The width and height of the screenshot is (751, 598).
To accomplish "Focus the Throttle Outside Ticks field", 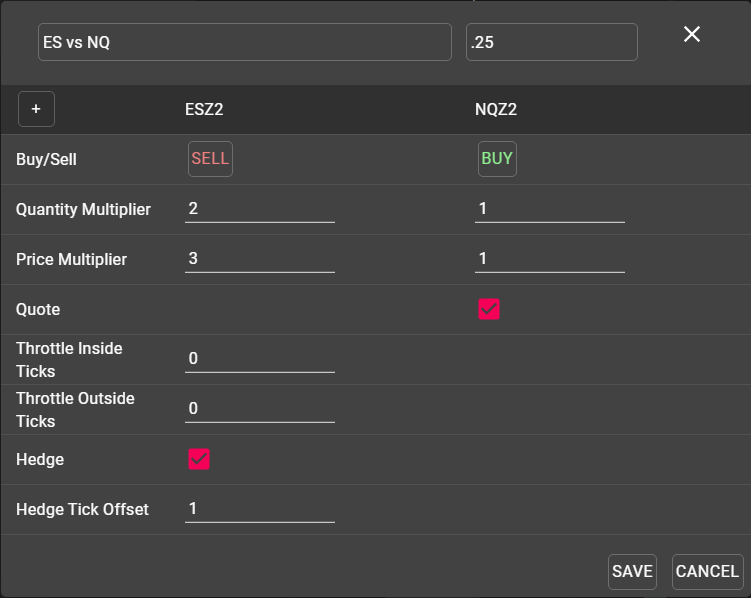I will (x=260, y=408).
